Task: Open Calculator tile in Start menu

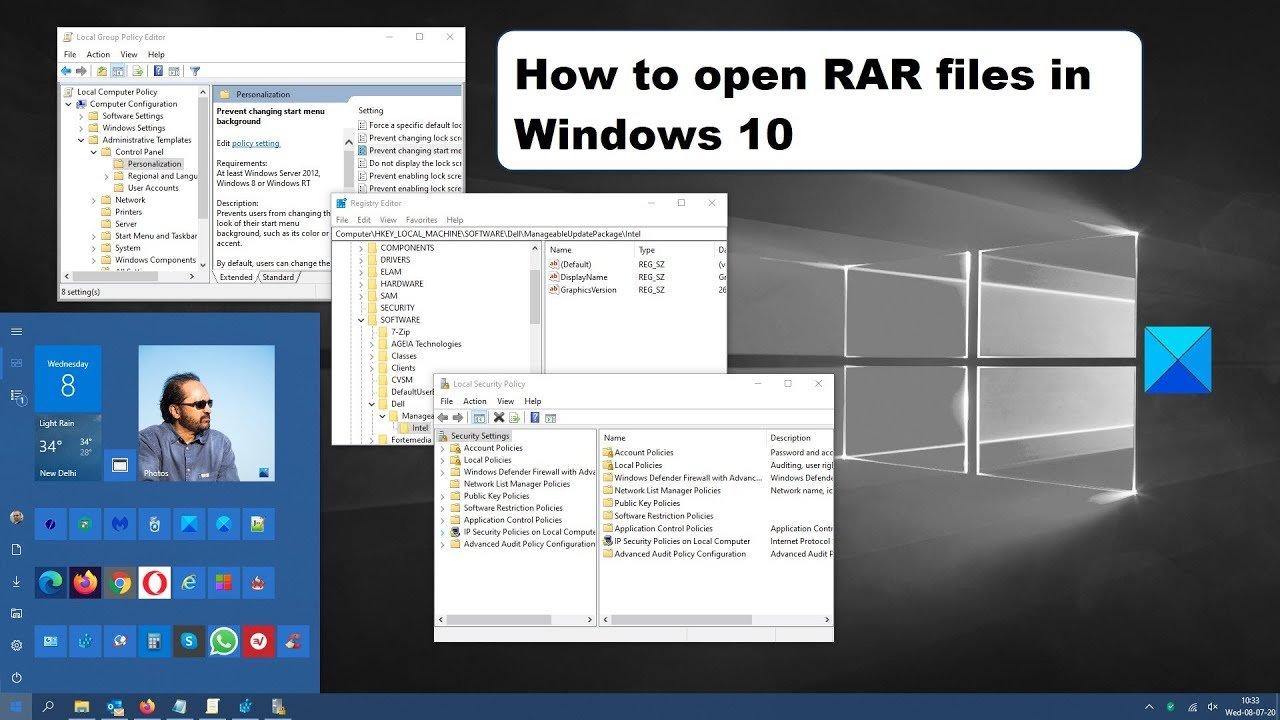Action: click(x=155, y=641)
